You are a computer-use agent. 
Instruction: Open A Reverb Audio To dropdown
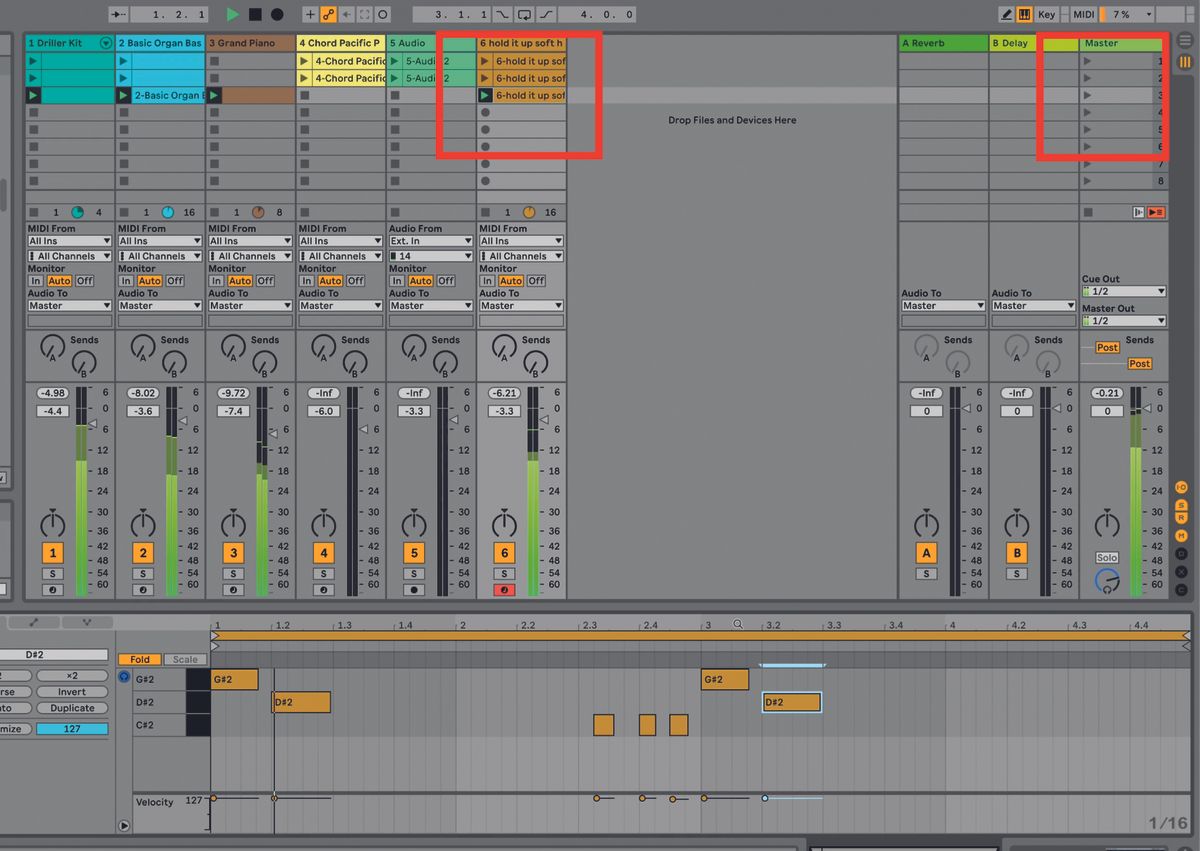point(943,306)
